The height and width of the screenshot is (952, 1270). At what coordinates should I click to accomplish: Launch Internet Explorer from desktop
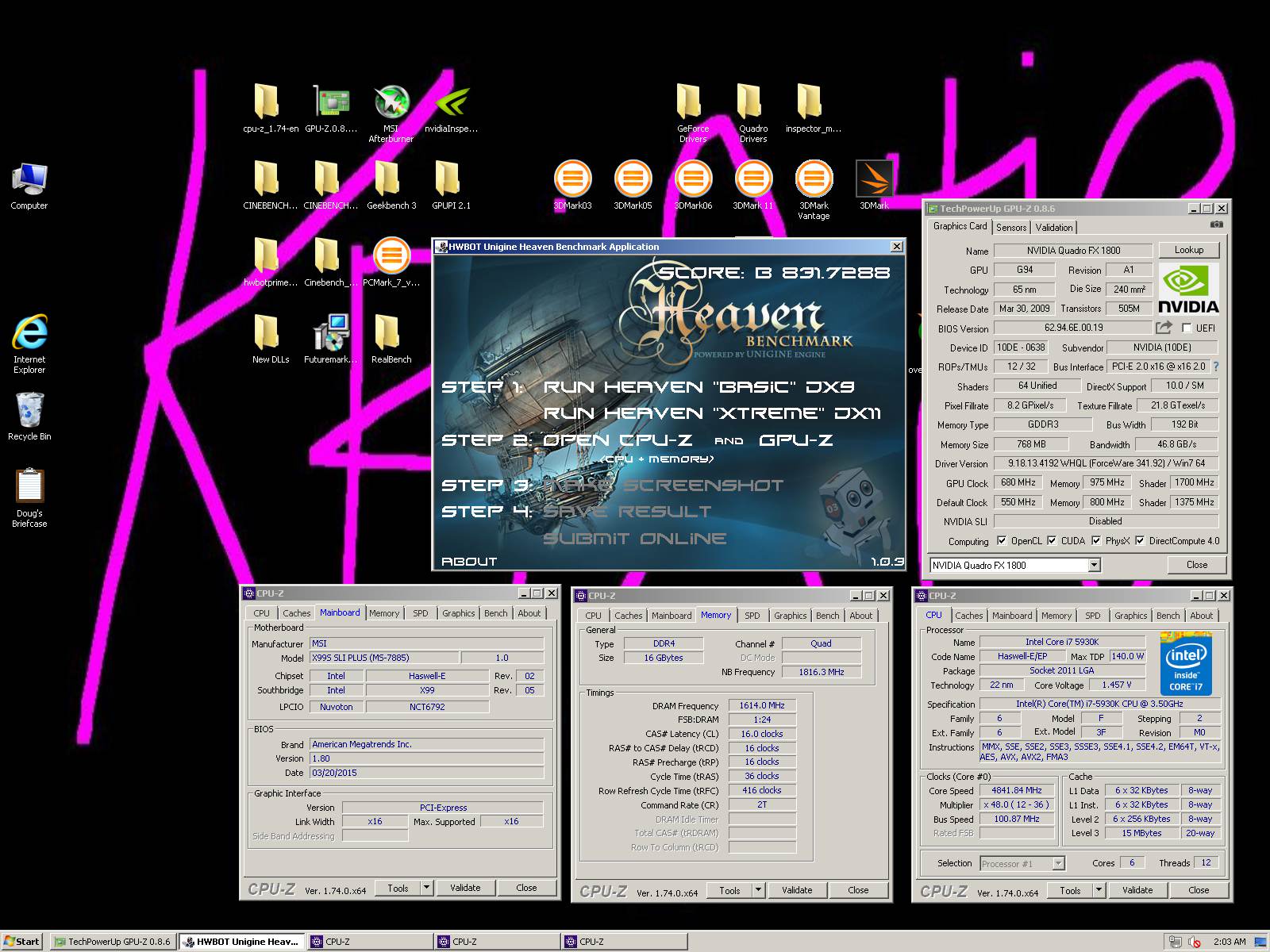point(29,332)
